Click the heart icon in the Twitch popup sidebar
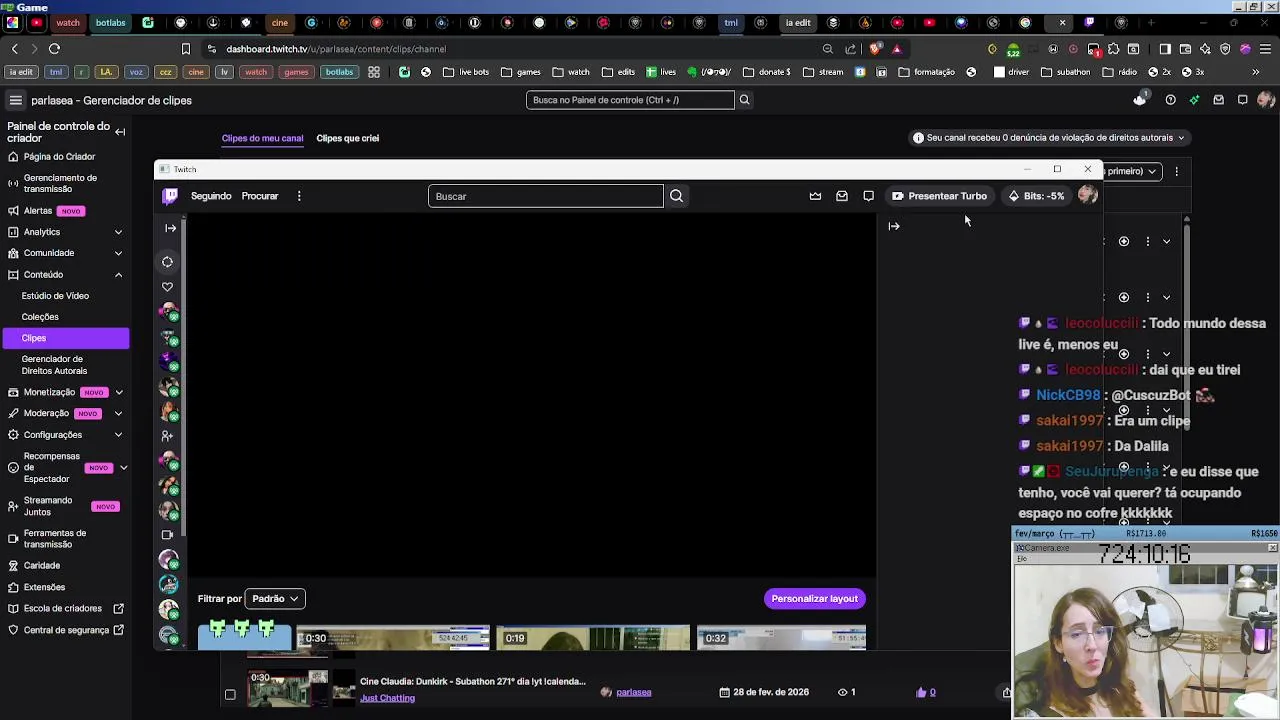The height and width of the screenshot is (720, 1280). (x=167, y=287)
